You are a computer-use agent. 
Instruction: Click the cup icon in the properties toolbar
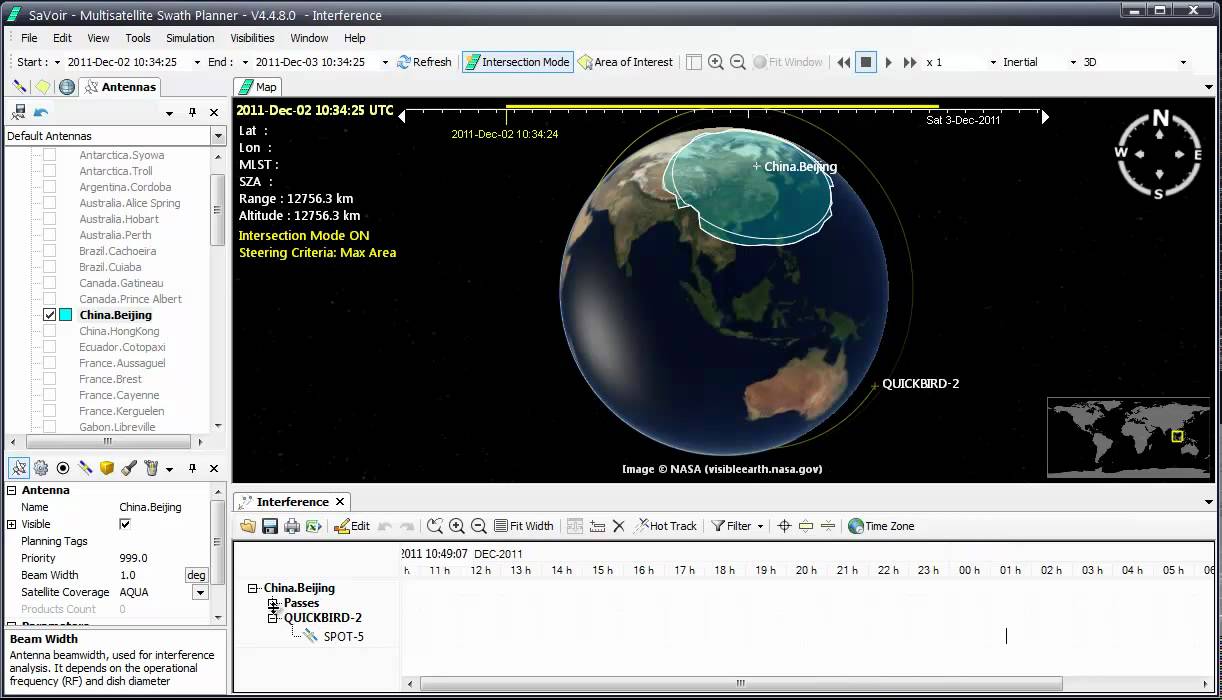tap(151, 467)
